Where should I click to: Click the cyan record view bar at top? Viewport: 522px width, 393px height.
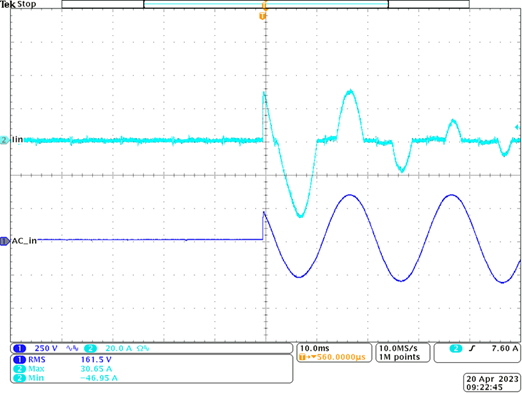[x=266, y=4]
